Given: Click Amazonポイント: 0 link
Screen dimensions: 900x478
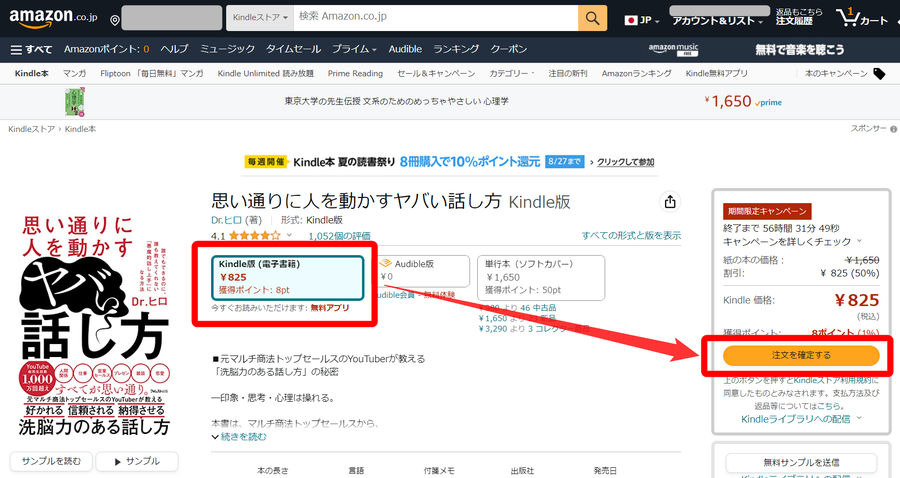Looking at the screenshot, I should [106, 49].
